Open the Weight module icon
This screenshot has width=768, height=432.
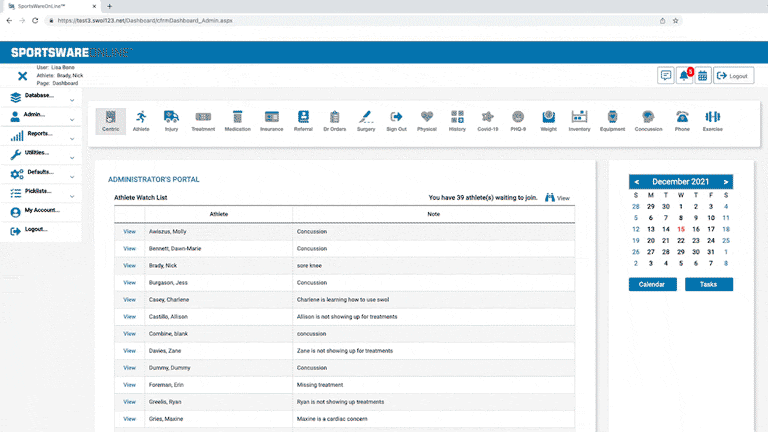549,121
